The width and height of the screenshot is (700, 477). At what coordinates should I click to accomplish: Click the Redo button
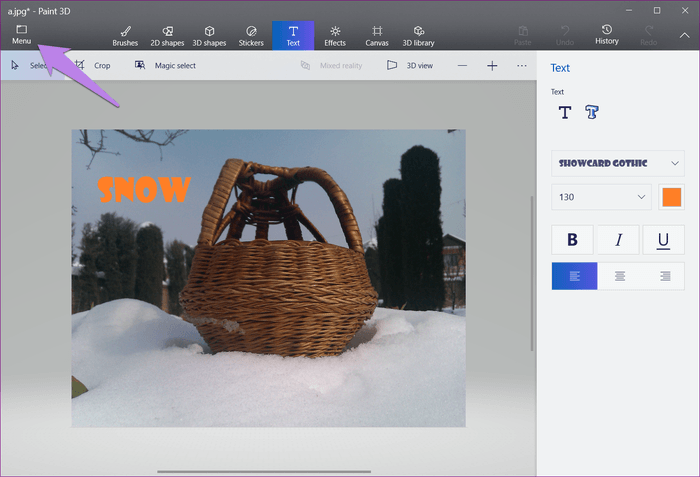point(649,35)
